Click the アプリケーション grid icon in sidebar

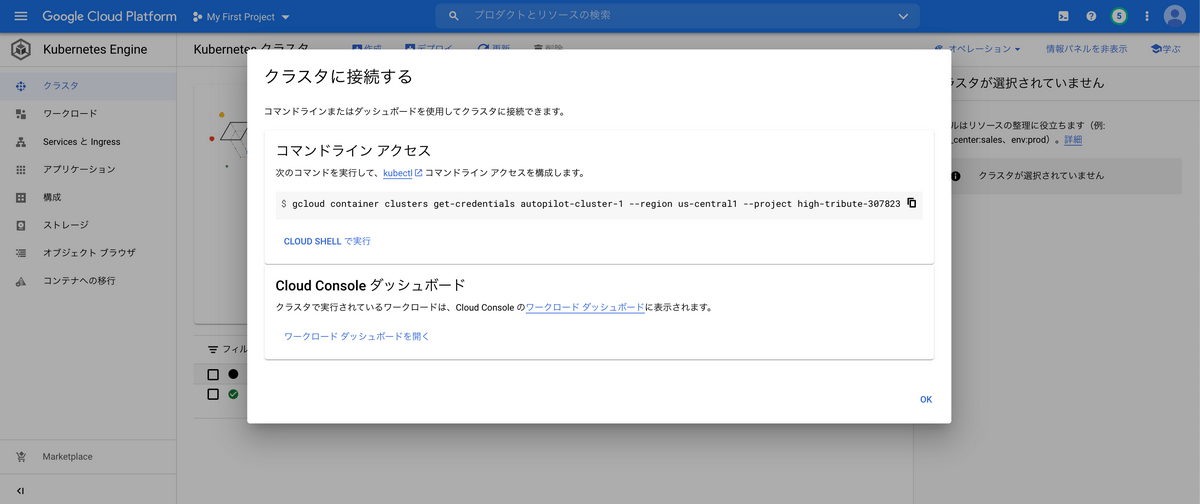click(21, 170)
